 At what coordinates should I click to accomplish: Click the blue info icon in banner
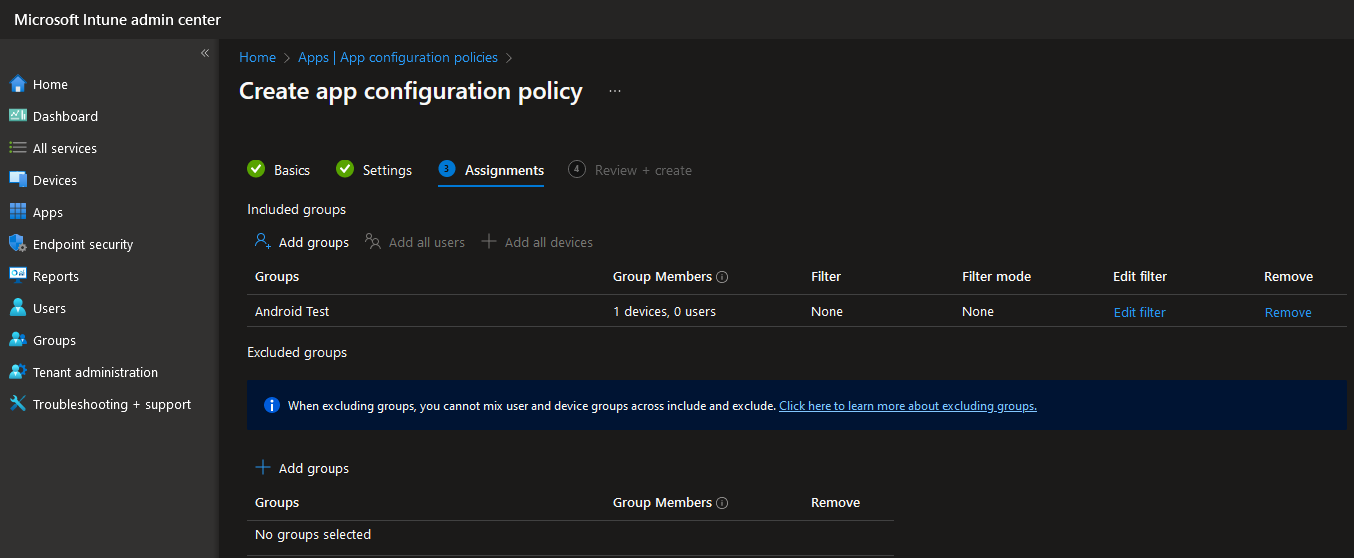271,405
